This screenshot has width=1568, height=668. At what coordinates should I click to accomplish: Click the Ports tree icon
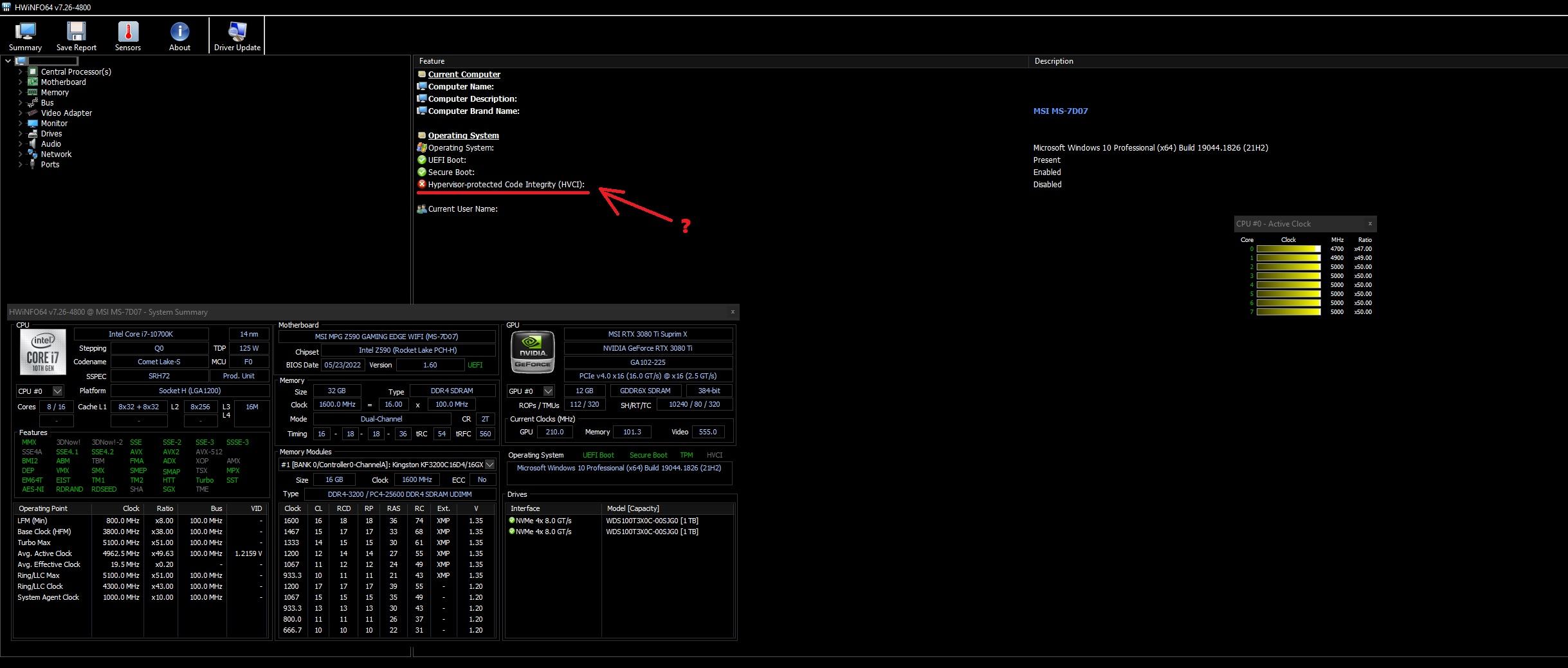tap(32, 164)
